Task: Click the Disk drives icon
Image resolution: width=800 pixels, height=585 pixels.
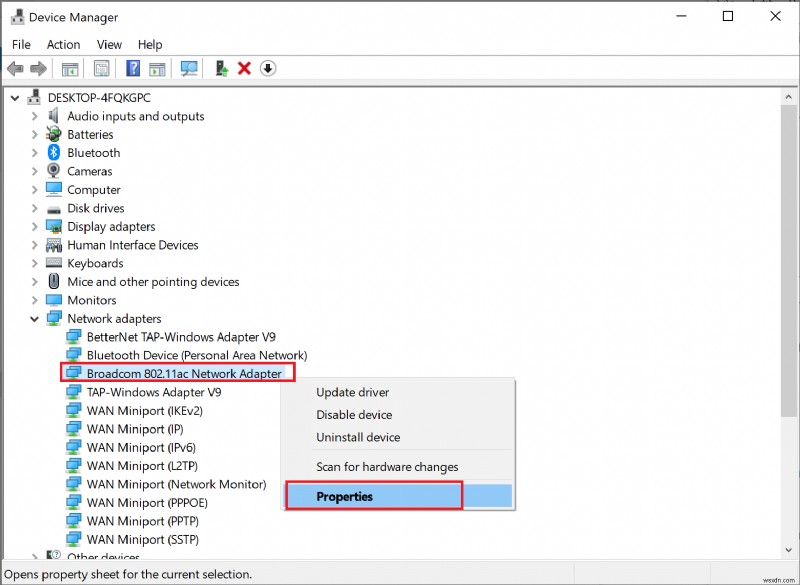Action: (54, 209)
